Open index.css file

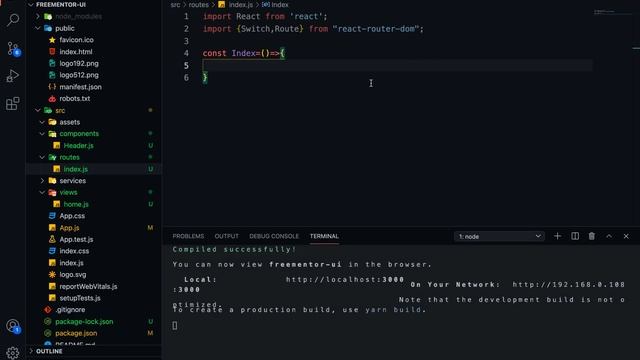[74, 251]
